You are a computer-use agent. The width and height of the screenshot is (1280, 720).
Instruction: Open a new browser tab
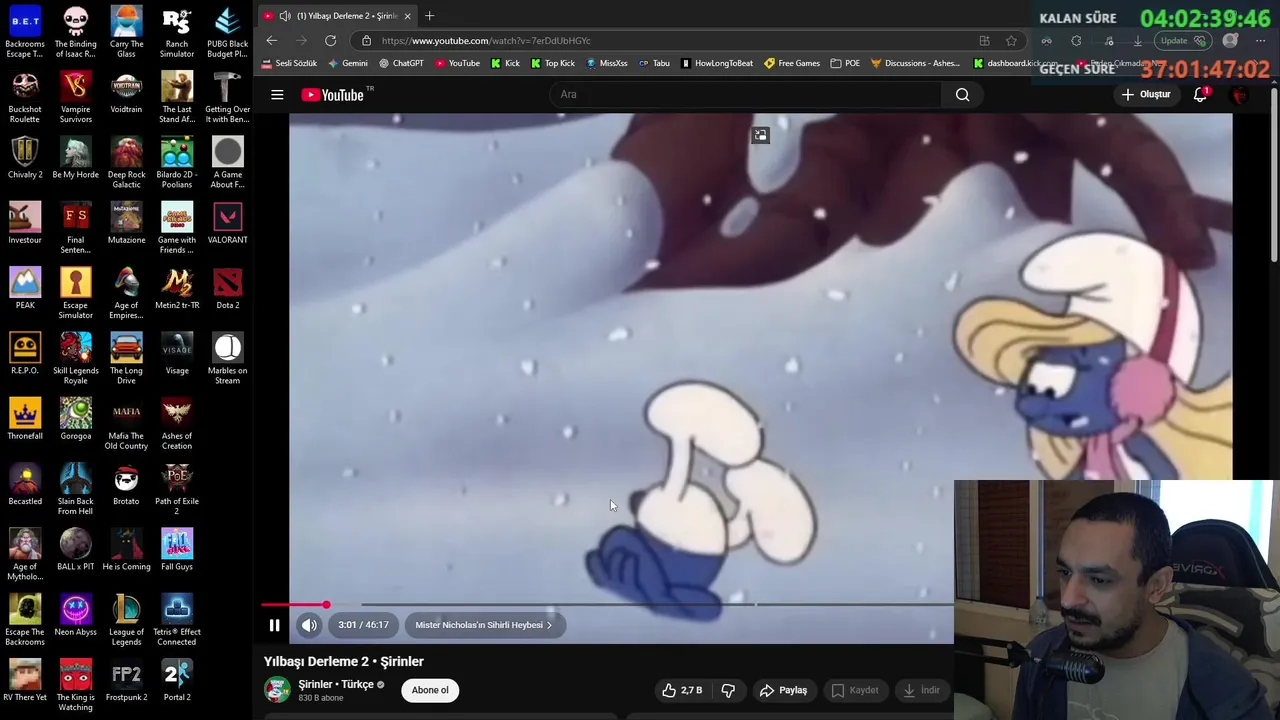(x=429, y=15)
